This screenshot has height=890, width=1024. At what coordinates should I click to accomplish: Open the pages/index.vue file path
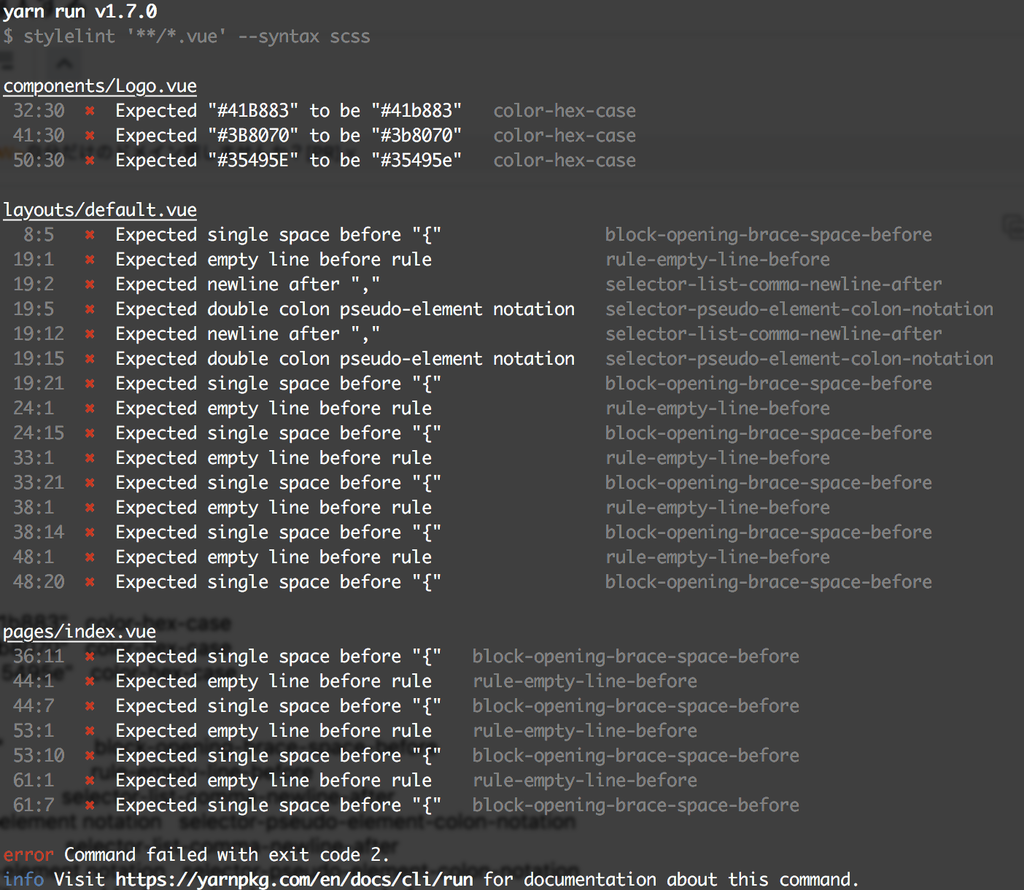[x=80, y=632]
